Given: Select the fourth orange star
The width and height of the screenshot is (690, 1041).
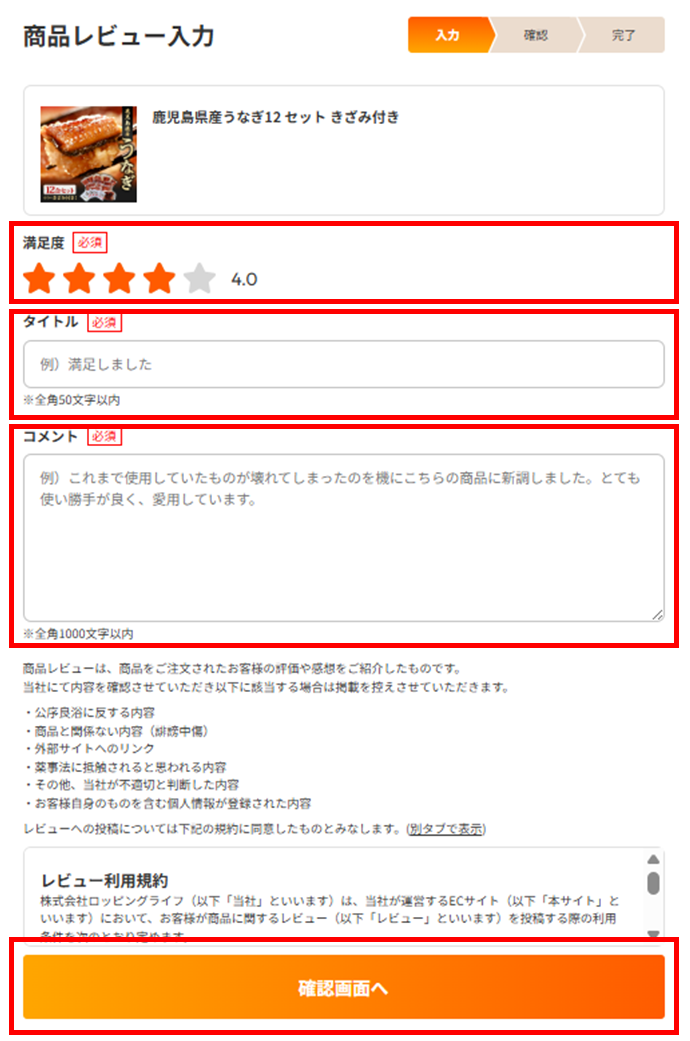Looking at the screenshot, I should (159, 278).
